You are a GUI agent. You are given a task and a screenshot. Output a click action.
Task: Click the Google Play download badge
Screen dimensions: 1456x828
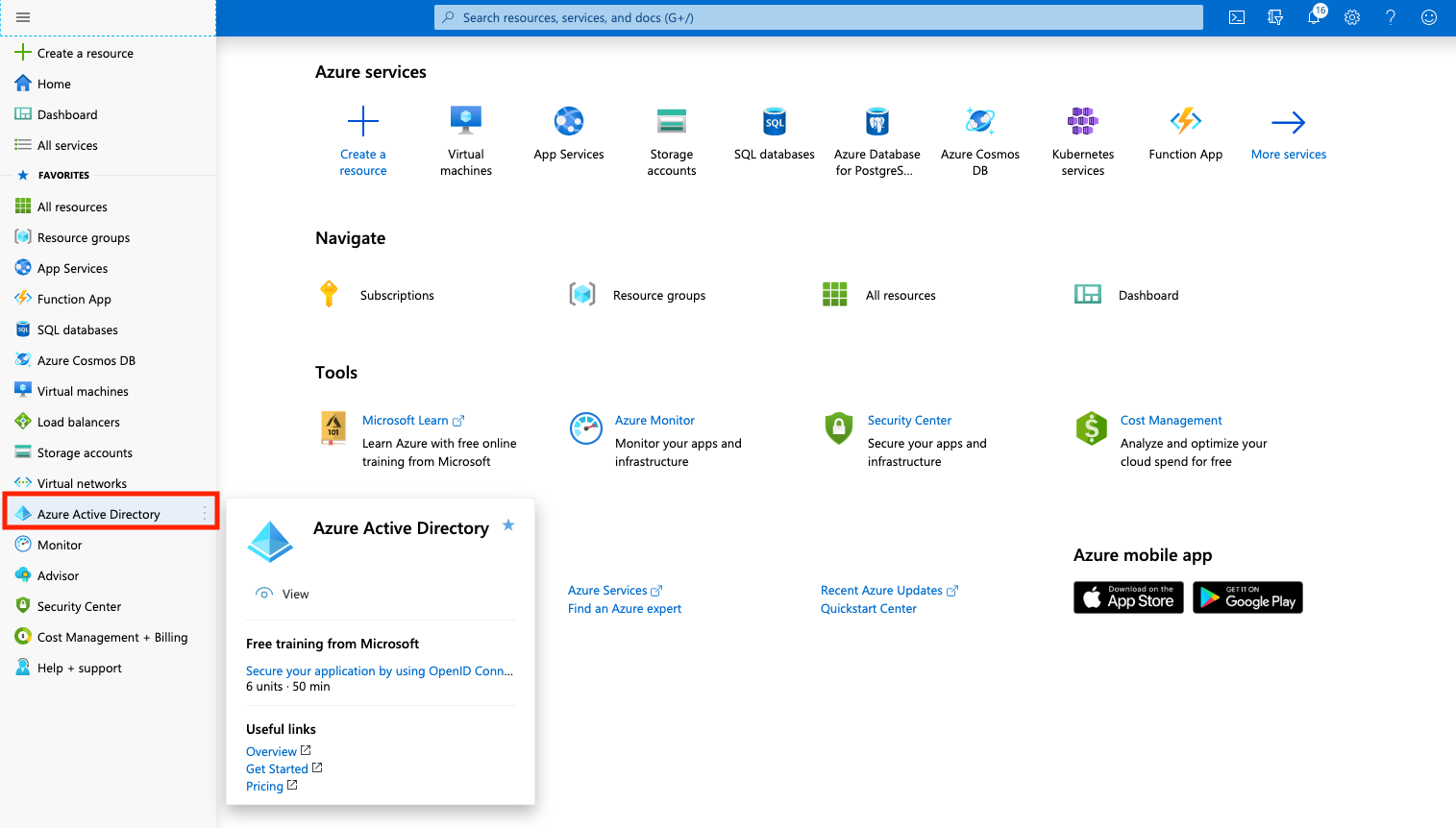tap(1247, 597)
